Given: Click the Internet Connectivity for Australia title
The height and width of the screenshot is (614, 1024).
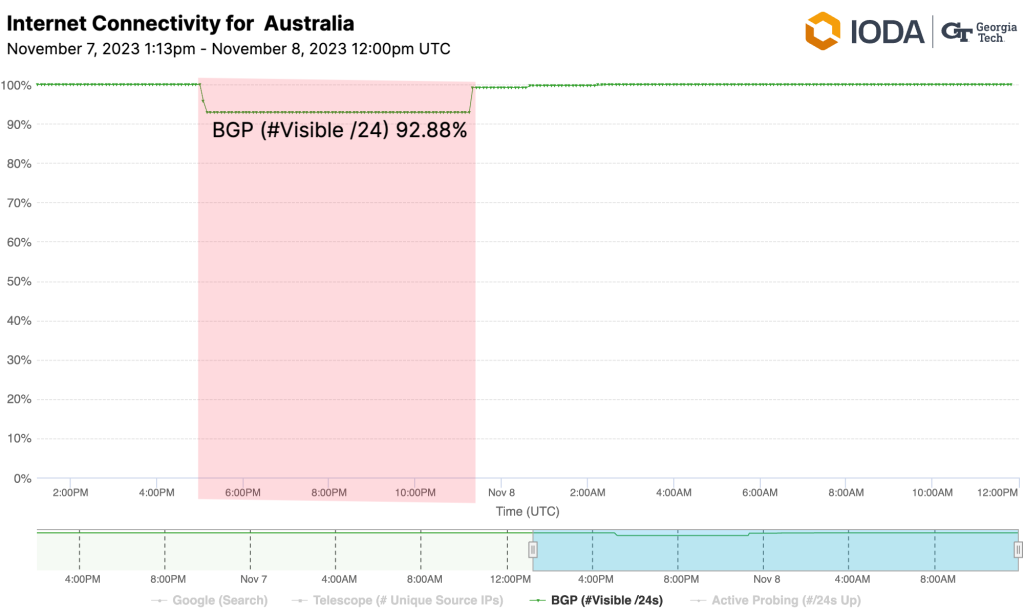Looking at the screenshot, I should 180,22.
